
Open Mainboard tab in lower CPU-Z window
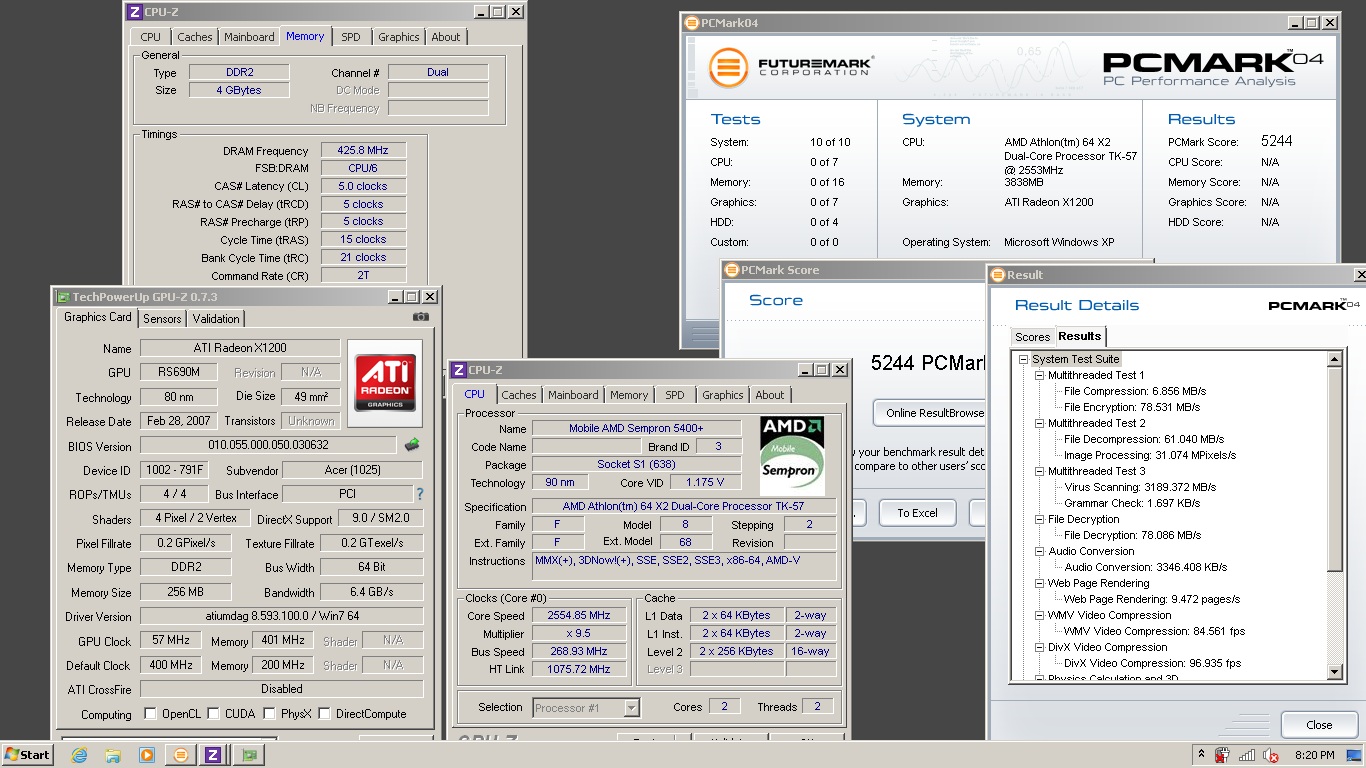coord(573,395)
